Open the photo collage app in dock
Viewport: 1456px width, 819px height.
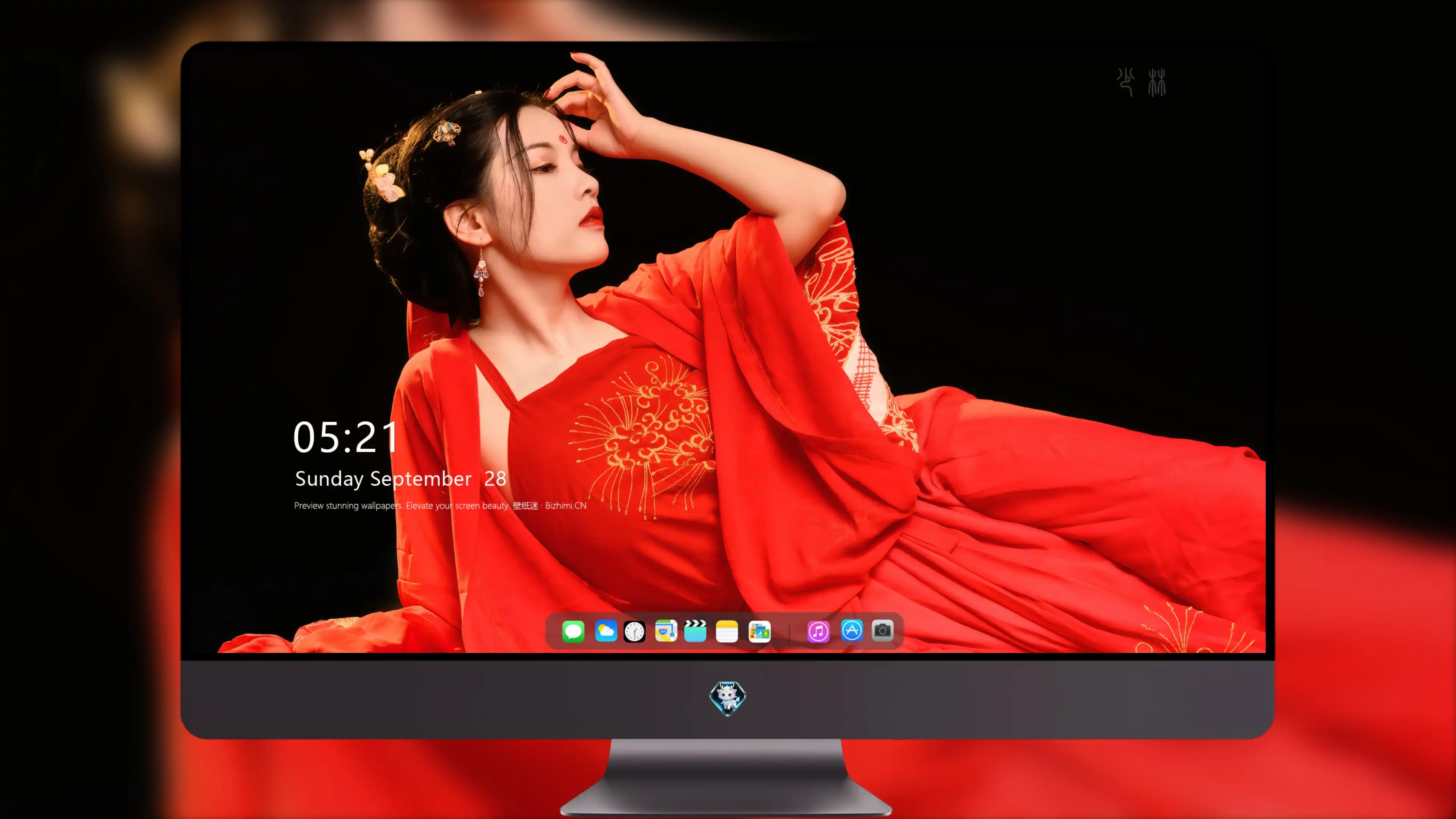click(x=759, y=631)
